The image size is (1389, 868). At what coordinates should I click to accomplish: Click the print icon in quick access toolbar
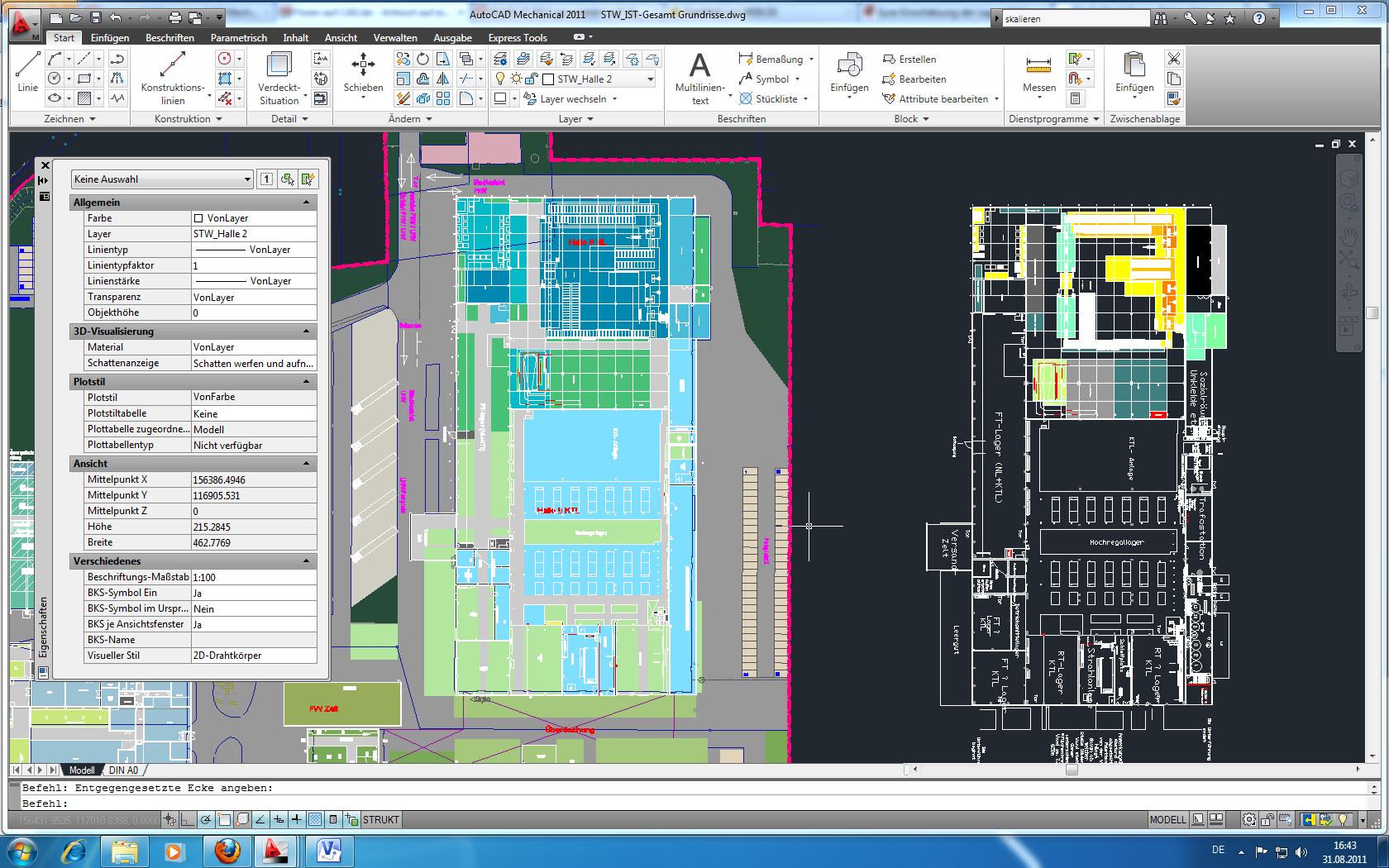pos(174,17)
